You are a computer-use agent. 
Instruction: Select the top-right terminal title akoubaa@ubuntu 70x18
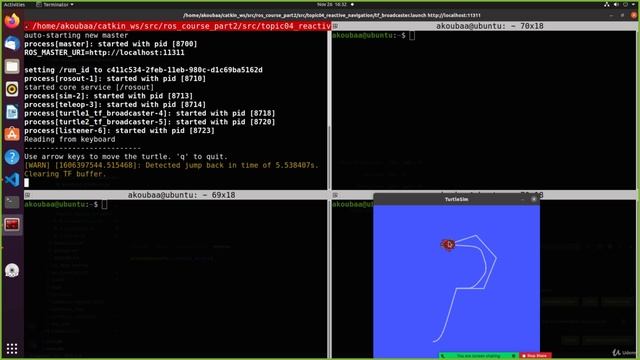489,26
